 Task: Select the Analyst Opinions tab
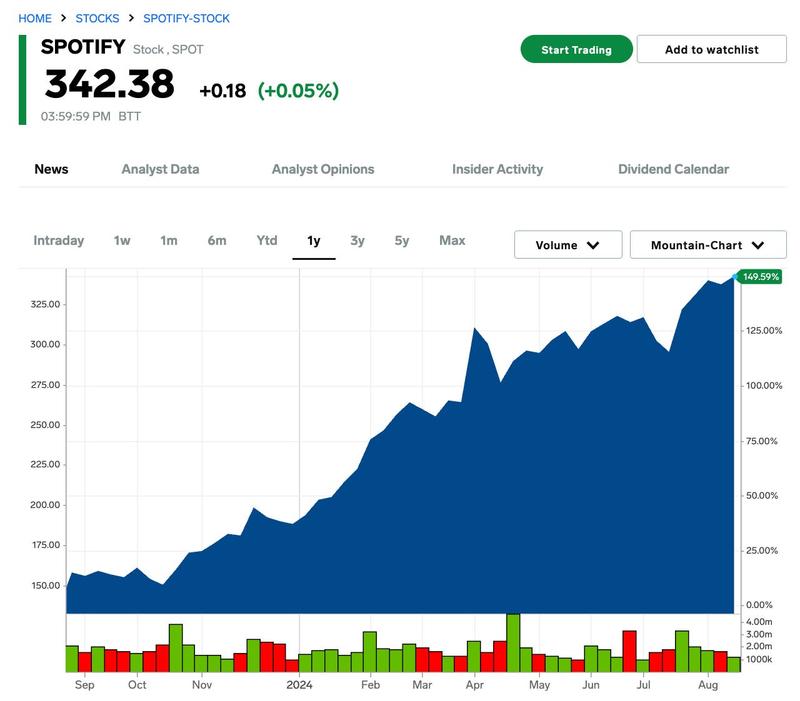323,169
